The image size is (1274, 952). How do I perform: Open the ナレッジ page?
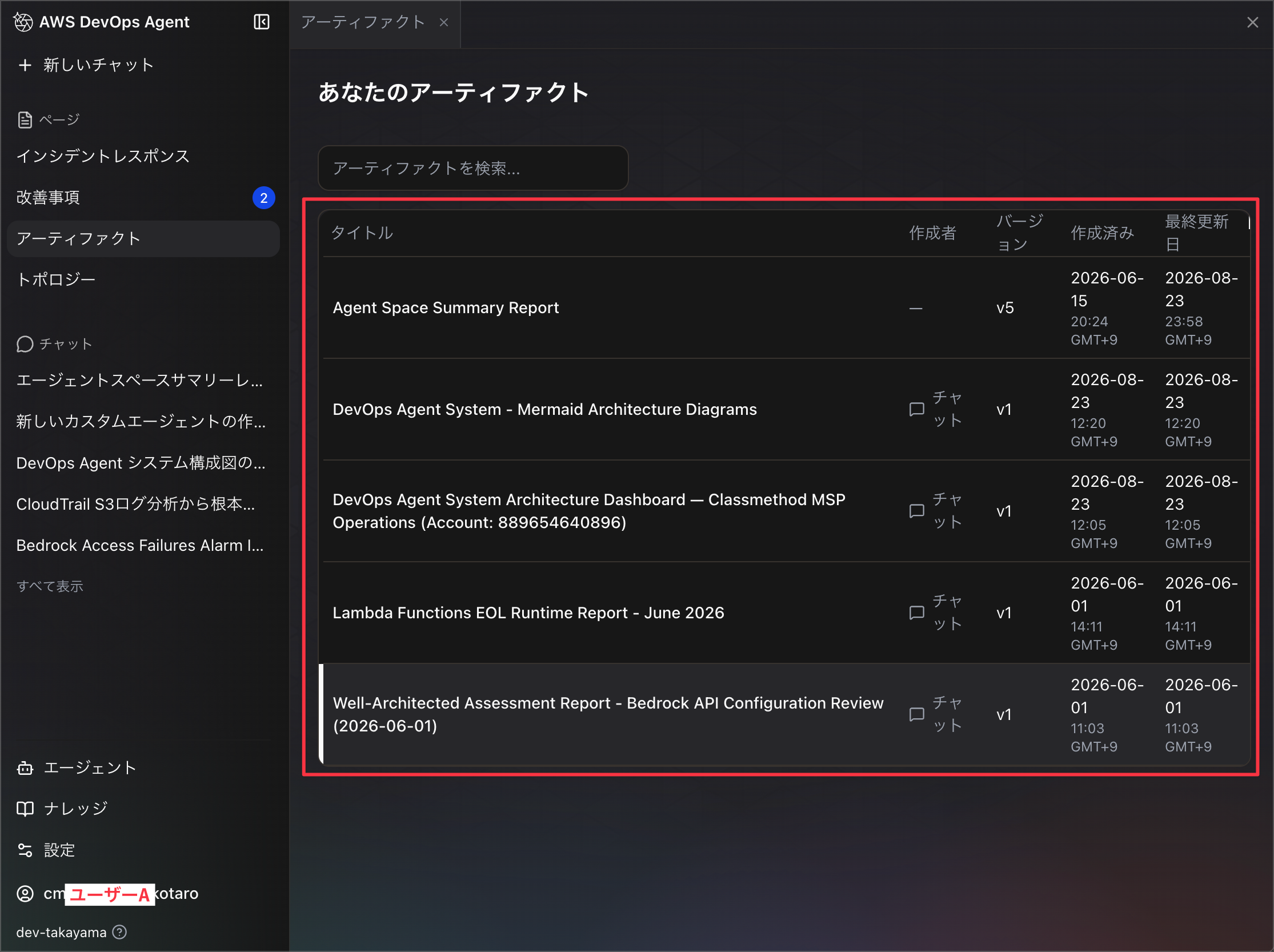(x=76, y=809)
